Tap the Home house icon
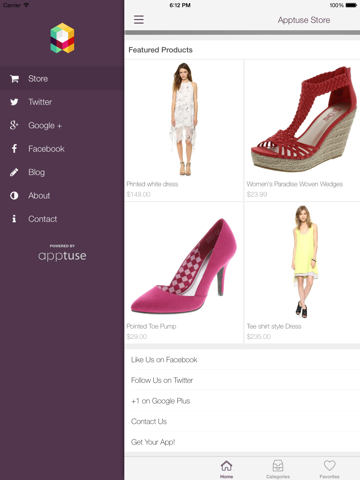 [x=226, y=466]
